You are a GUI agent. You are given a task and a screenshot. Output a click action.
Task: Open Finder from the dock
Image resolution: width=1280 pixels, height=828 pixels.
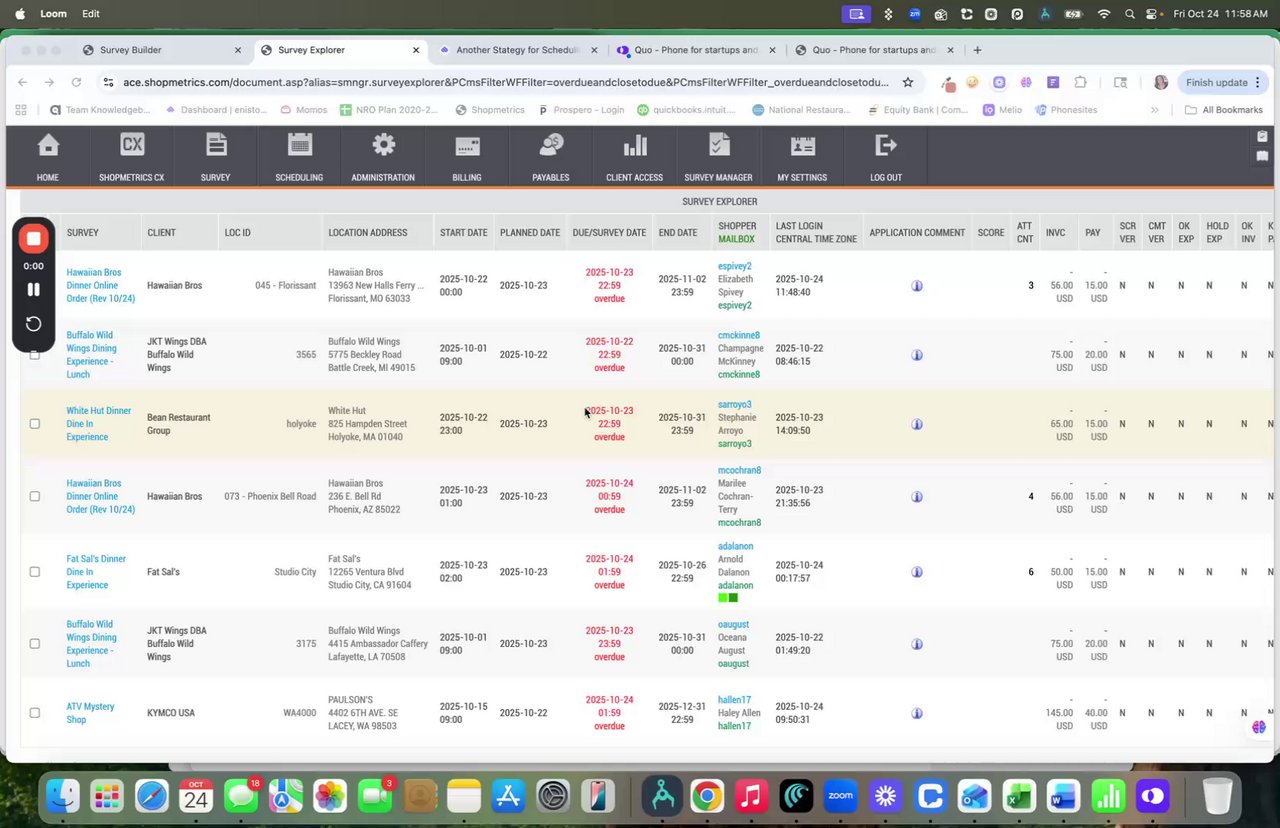coord(62,797)
